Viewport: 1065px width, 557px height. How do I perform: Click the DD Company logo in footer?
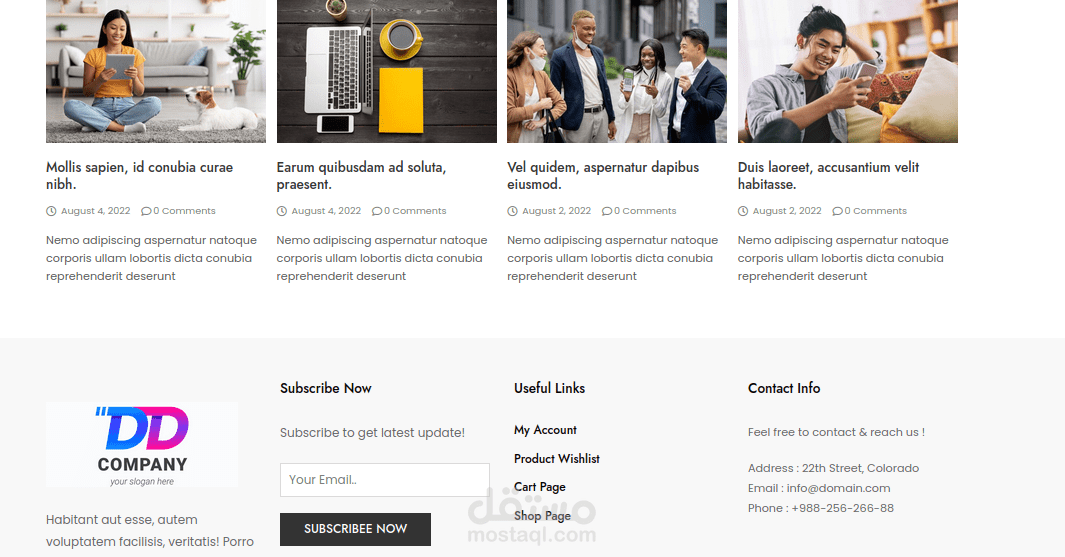tap(142, 445)
